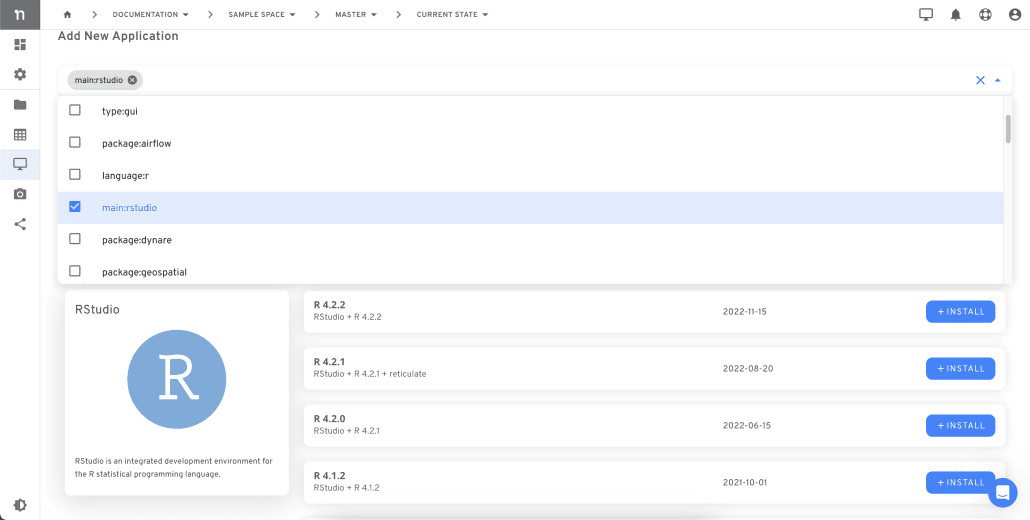Select the R 4.1.2 version title
The height and width of the screenshot is (520, 1030).
coord(330,476)
